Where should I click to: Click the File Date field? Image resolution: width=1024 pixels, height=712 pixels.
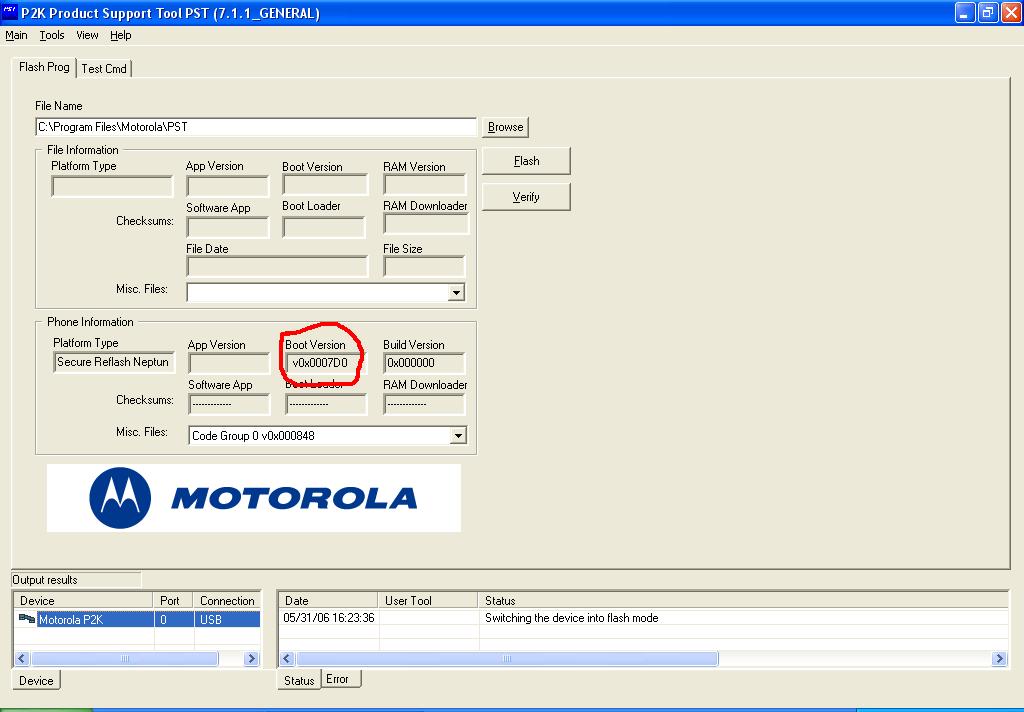pyautogui.click(x=278, y=267)
